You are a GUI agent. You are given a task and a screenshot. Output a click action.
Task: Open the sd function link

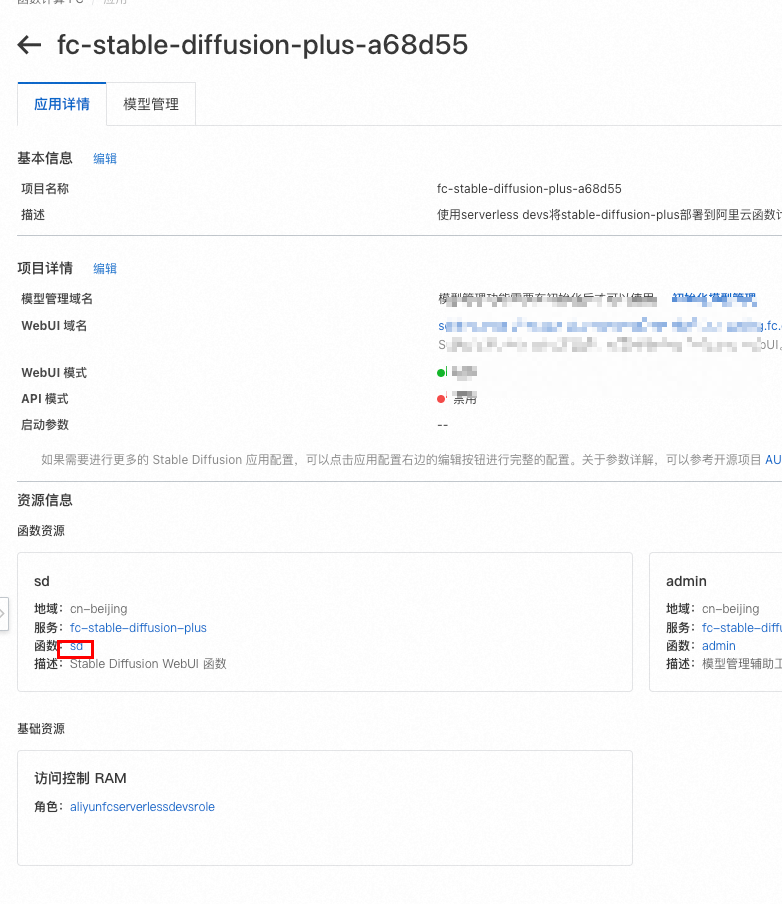pyautogui.click(x=76, y=646)
